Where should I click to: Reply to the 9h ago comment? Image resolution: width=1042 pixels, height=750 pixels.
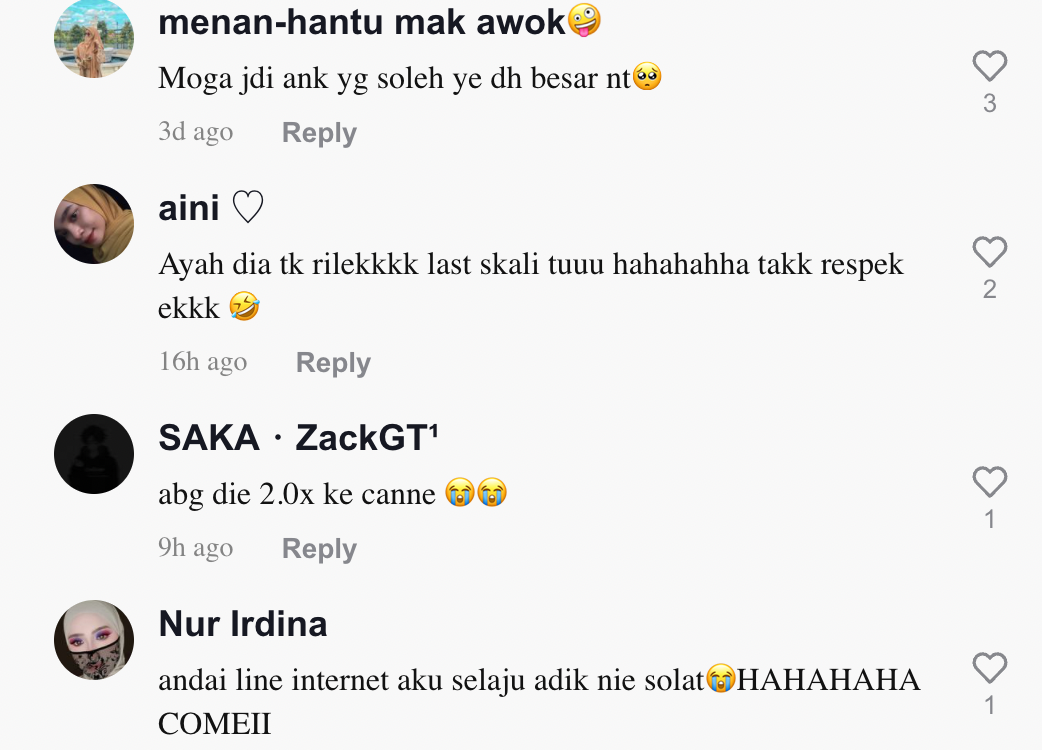click(x=319, y=549)
